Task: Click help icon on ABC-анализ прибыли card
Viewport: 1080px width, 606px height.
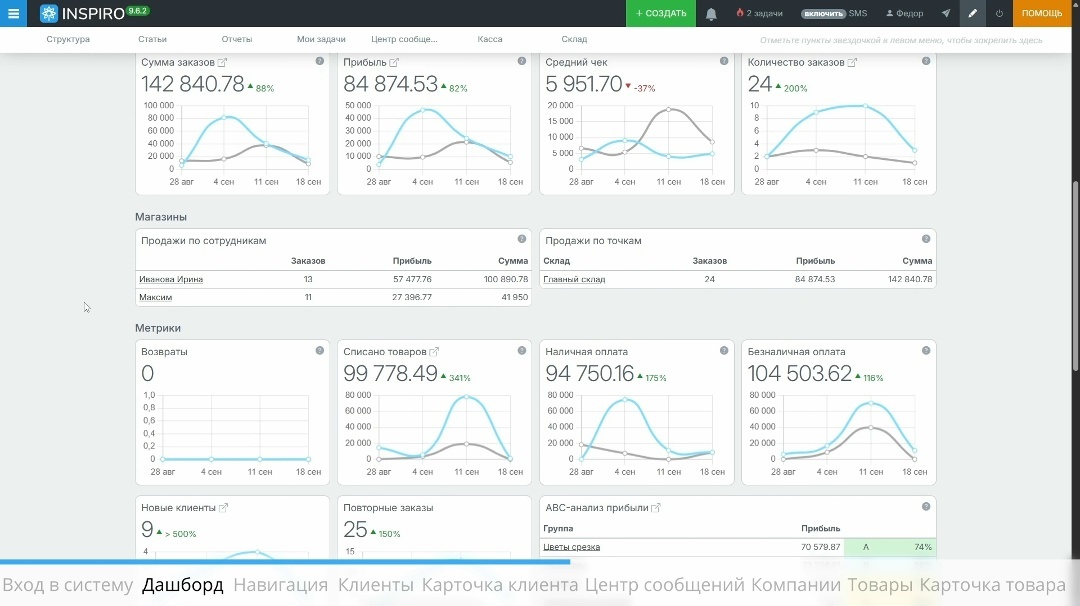Action: pos(926,507)
